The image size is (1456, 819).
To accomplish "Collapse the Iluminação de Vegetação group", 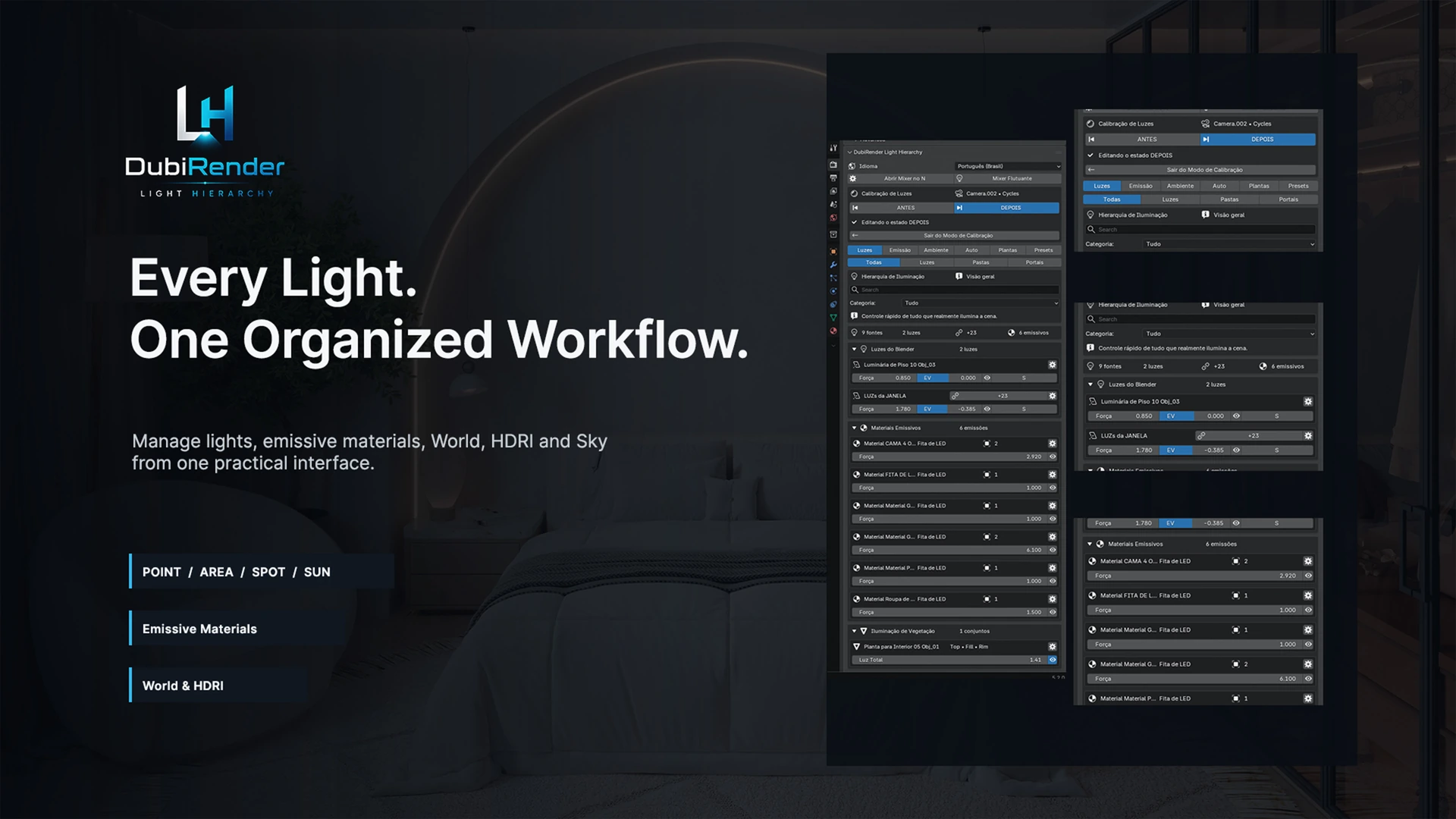I will (x=855, y=631).
